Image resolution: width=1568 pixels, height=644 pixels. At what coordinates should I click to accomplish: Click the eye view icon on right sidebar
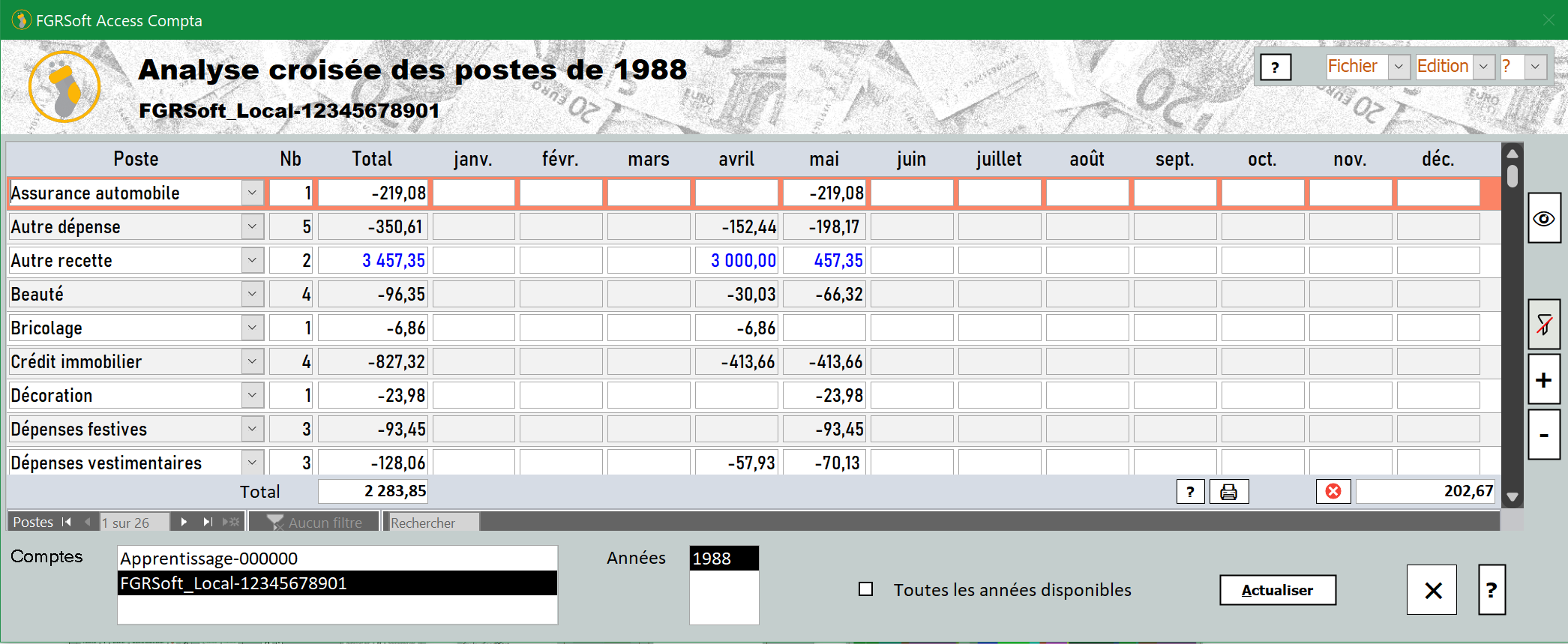[1544, 218]
